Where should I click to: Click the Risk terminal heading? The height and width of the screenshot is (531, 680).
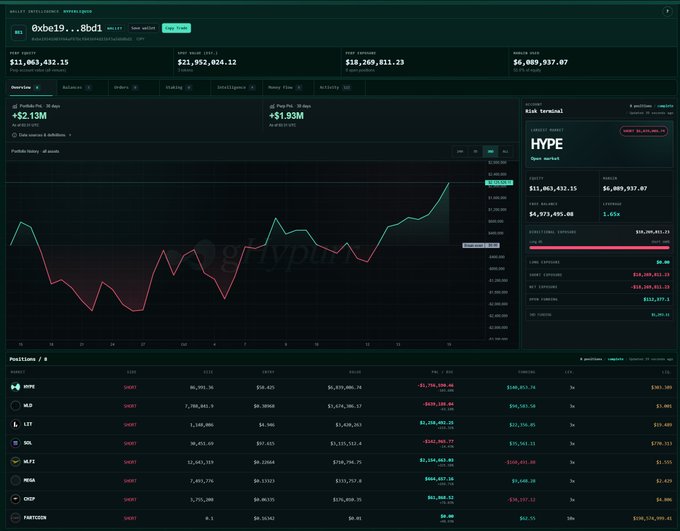point(544,111)
